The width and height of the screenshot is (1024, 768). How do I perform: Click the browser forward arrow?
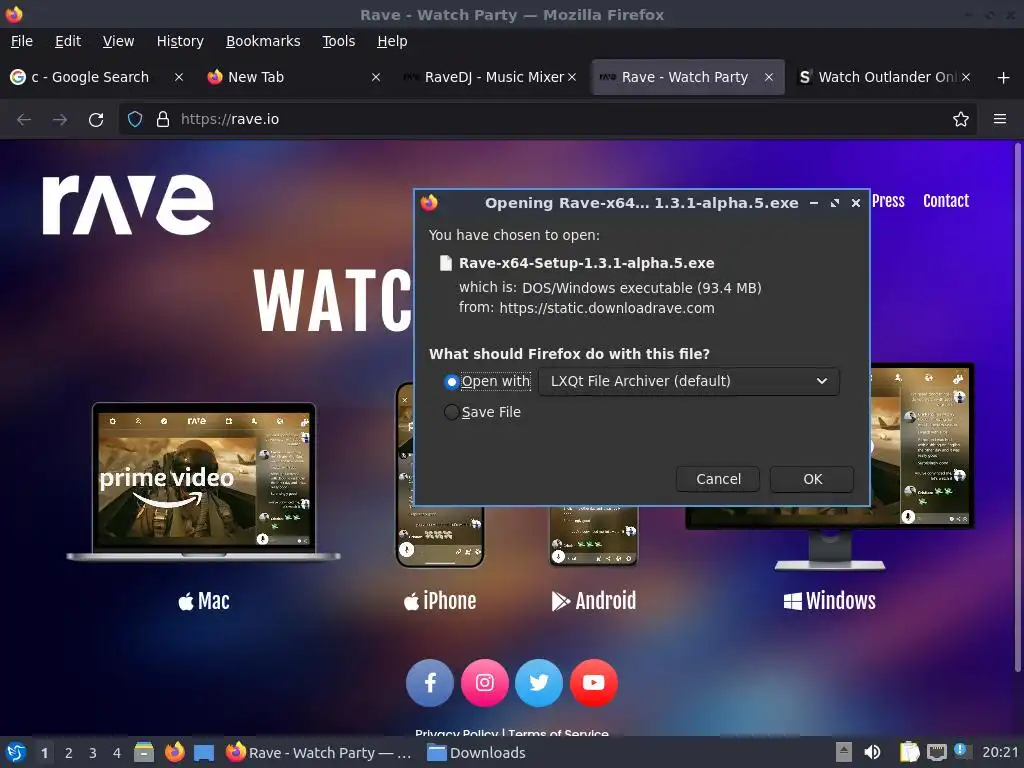coord(59,120)
